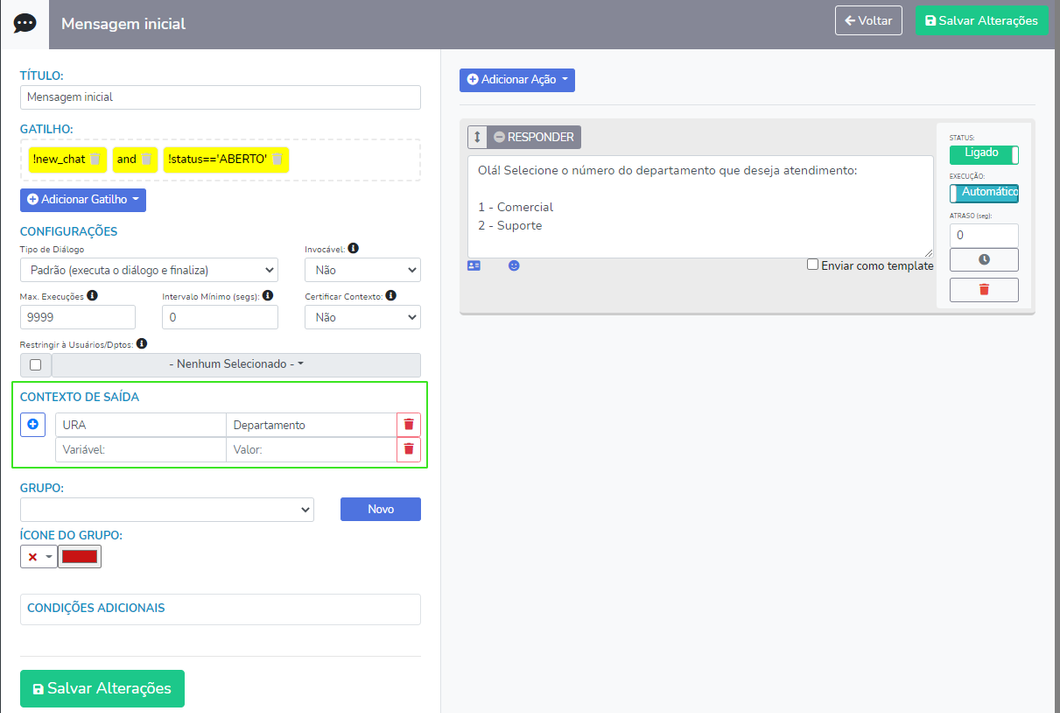The image size is (1060, 713).
Task: Open the Adicionar Ação menu
Action: (517, 79)
